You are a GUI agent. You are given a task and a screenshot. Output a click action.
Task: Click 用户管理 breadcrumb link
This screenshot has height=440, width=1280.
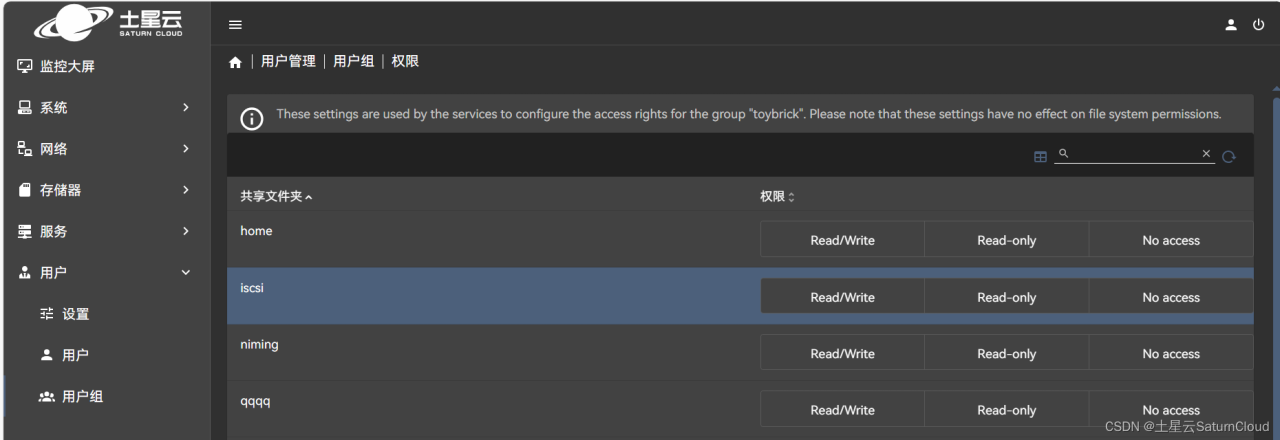(288, 62)
